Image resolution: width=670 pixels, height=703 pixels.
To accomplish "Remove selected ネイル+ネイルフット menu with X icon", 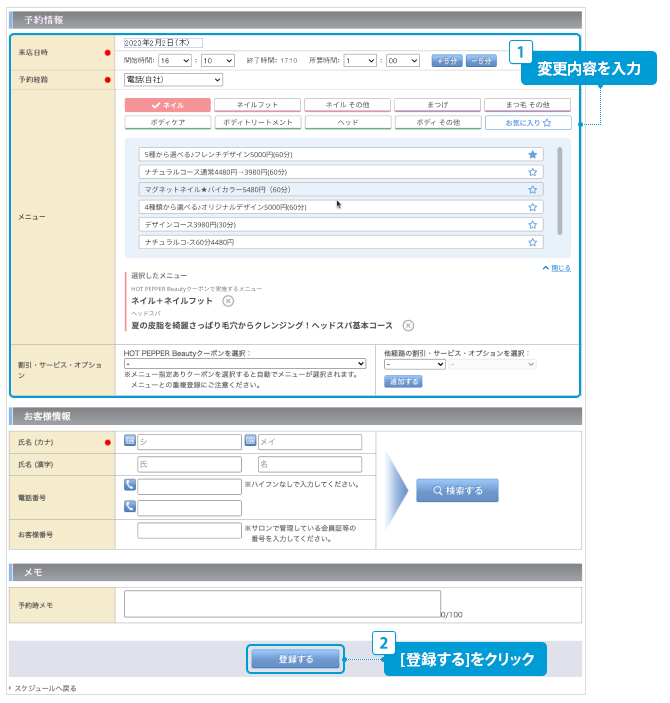I will pos(228,301).
